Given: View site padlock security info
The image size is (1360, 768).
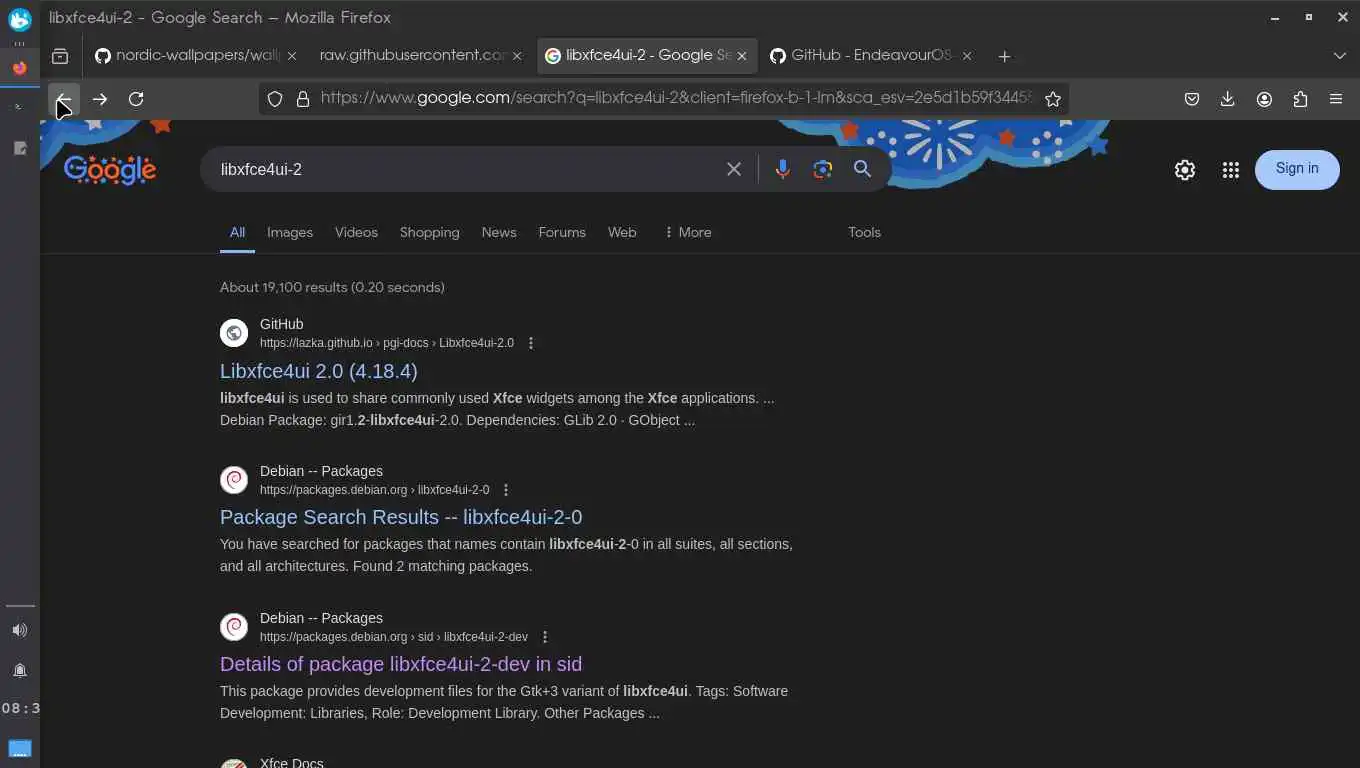Looking at the screenshot, I should 303,99.
